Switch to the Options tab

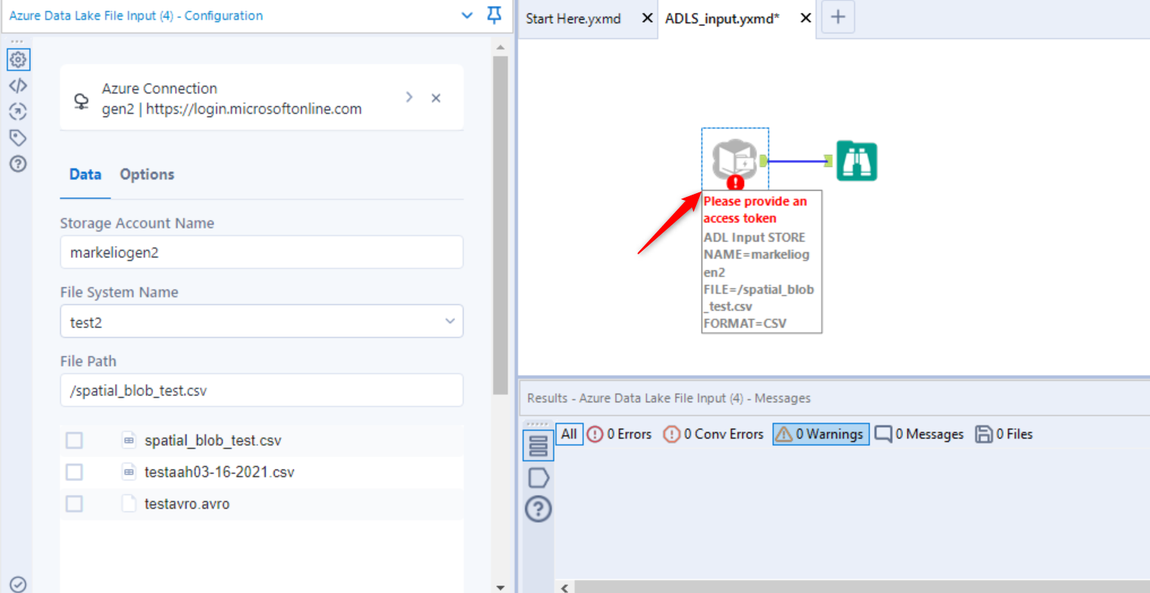click(147, 174)
